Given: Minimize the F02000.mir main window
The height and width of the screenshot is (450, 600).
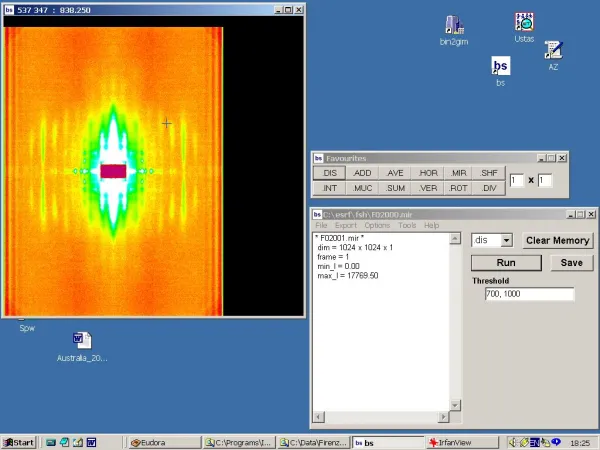Looking at the screenshot, I should pos(571,214).
